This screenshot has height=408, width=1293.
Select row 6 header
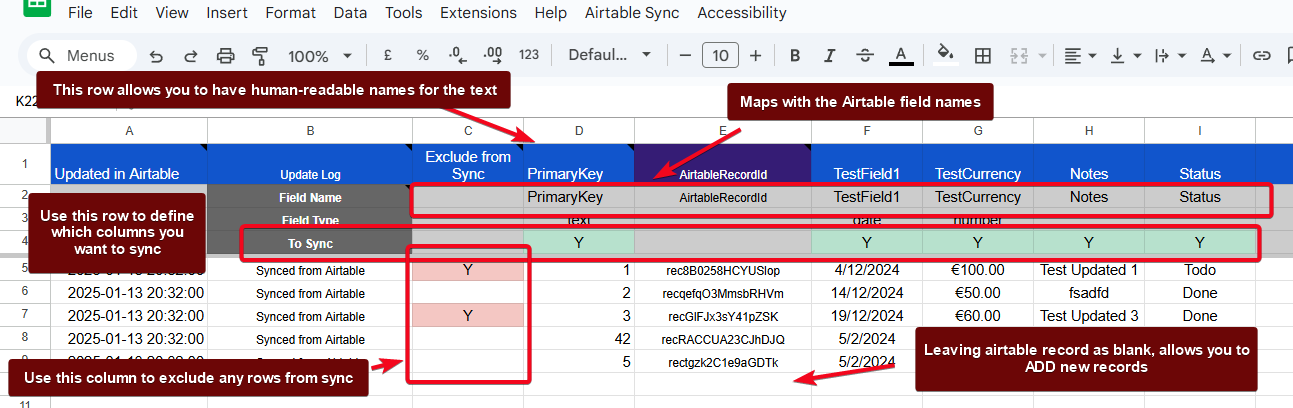point(25,293)
